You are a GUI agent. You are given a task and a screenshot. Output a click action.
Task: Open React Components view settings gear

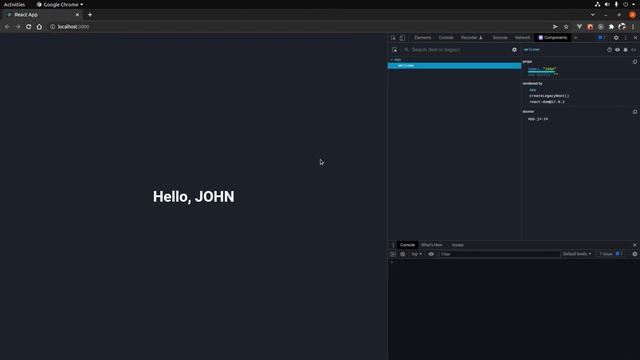pyautogui.click(x=514, y=50)
